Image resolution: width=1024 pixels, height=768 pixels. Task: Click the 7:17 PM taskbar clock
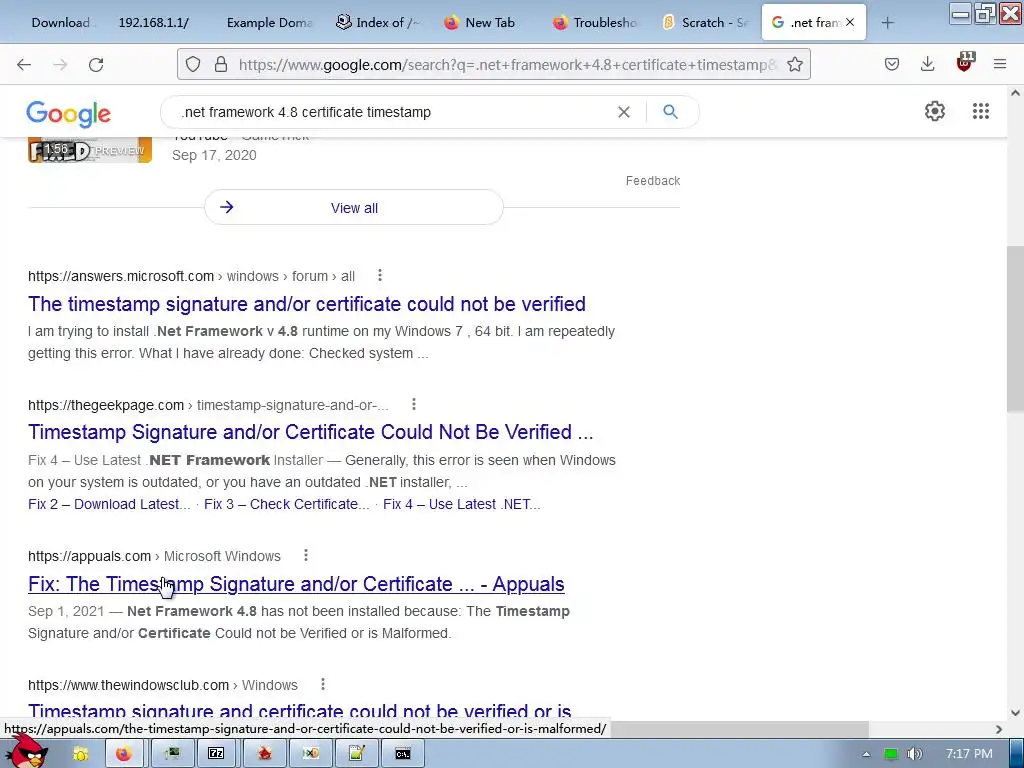click(x=969, y=754)
